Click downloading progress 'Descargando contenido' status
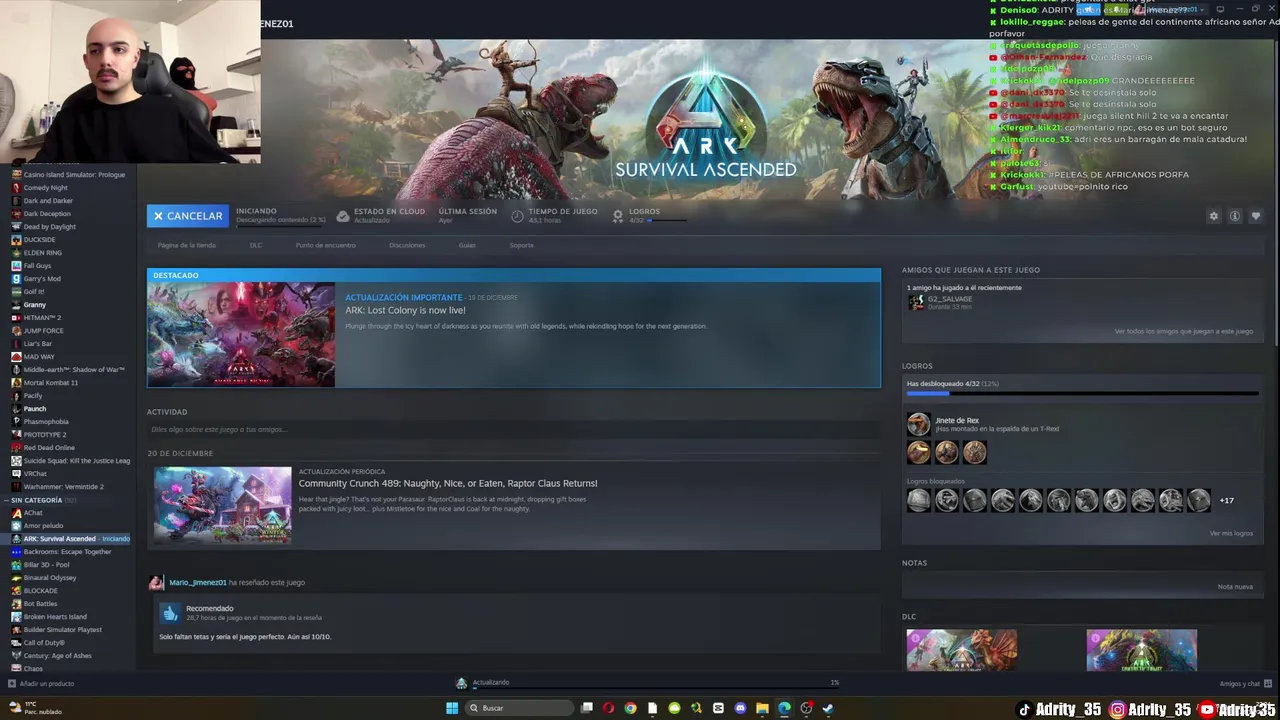1280x720 pixels. pos(281,220)
